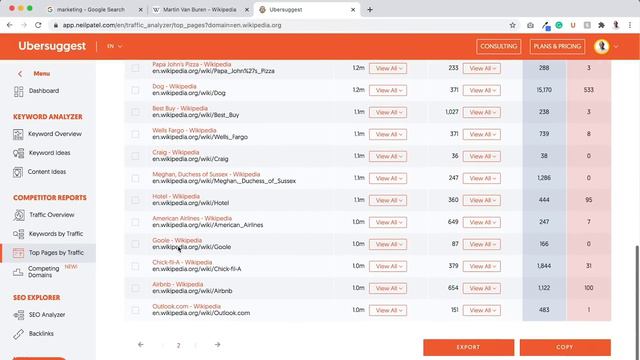Reload the page with the refresh icon
Screen dimensions: 640x360
(x=38, y=25)
